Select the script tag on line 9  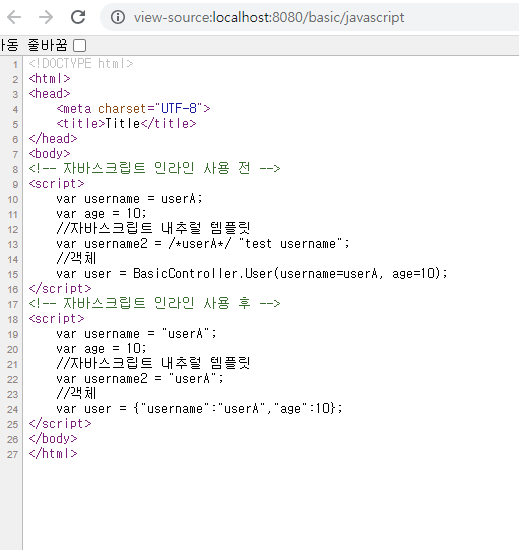(x=56, y=183)
